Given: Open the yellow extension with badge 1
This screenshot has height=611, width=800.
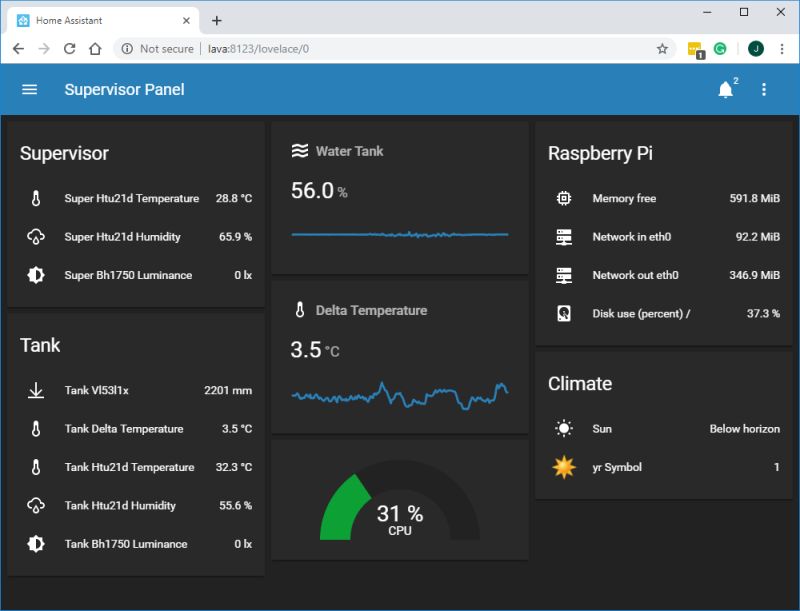Looking at the screenshot, I should point(696,50).
